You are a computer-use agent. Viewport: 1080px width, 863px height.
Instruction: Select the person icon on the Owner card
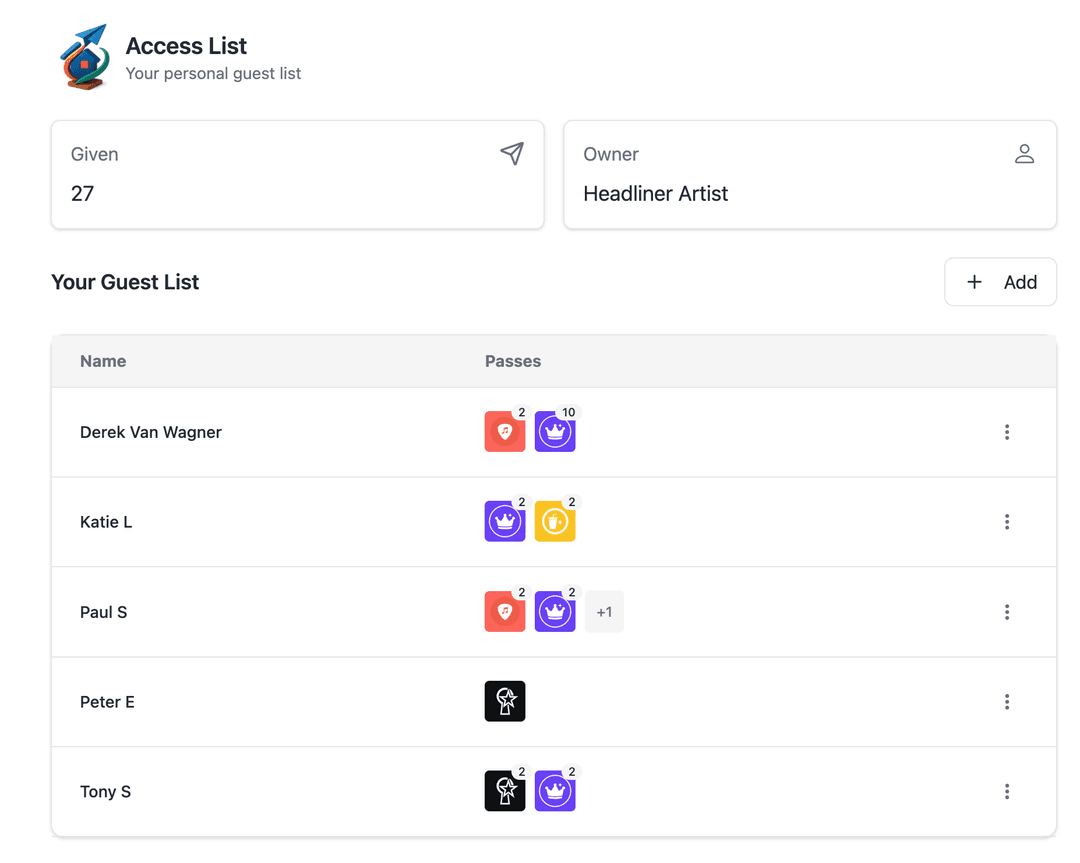pyautogui.click(x=1025, y=154)
